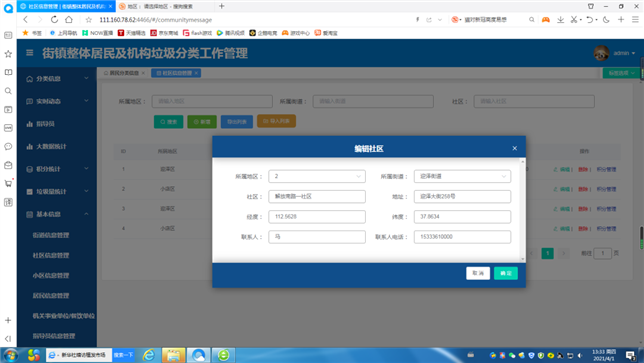
Task: Open 街道信息管理 in the sidebar
Action: (51, 235)
